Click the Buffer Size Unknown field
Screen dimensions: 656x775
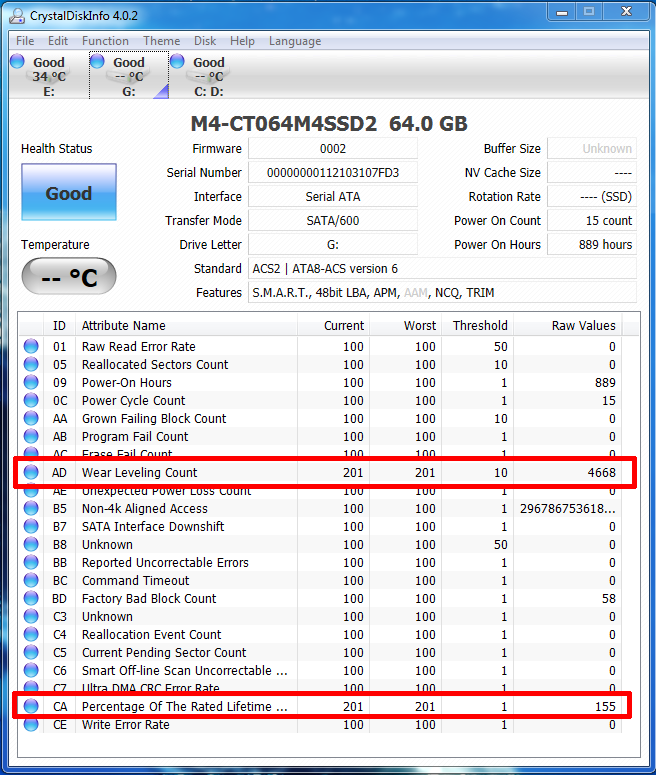[592, 149]
